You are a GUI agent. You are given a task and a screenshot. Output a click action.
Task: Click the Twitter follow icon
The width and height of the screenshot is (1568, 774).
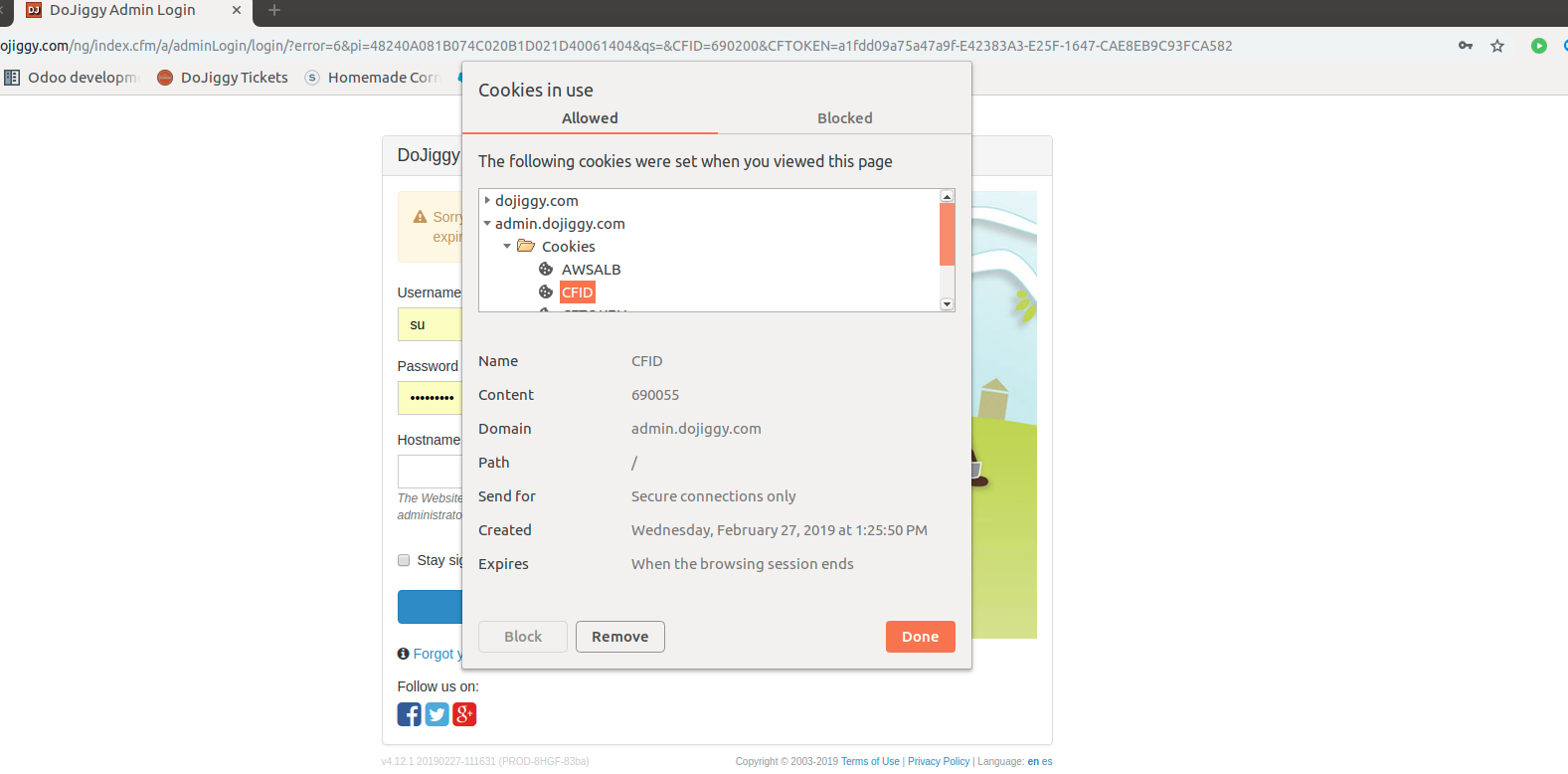pyautogui.click(x=437, y=714)
